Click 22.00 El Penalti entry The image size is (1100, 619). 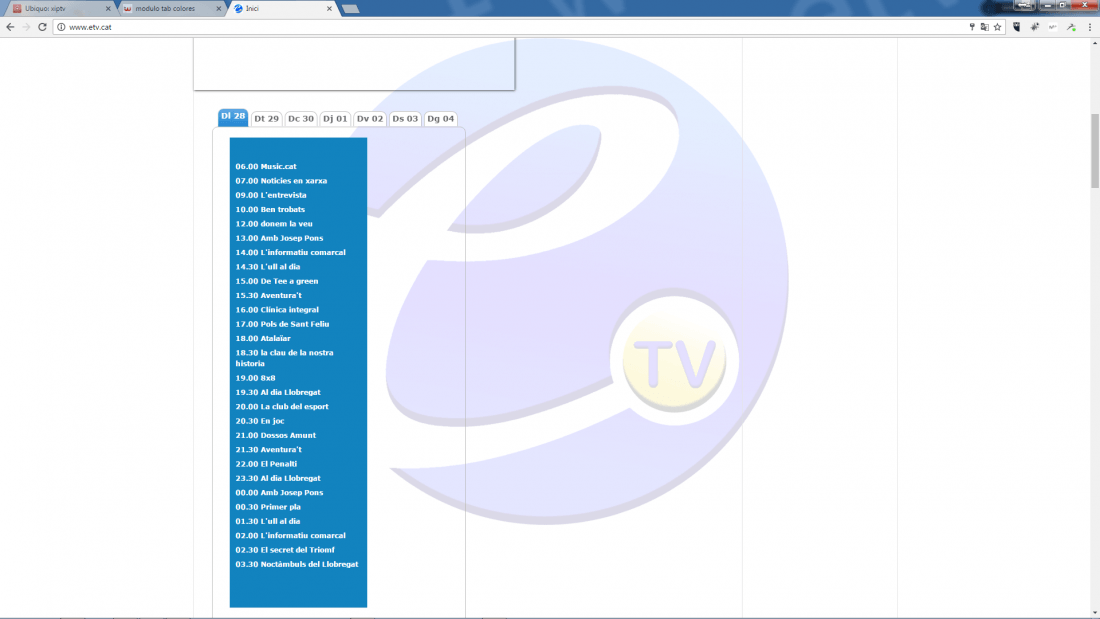click(266, 464)
